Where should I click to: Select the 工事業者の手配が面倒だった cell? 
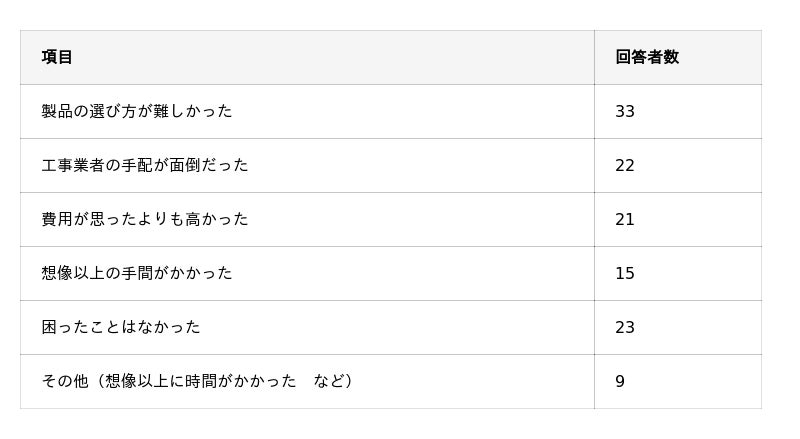coord(145,165)
